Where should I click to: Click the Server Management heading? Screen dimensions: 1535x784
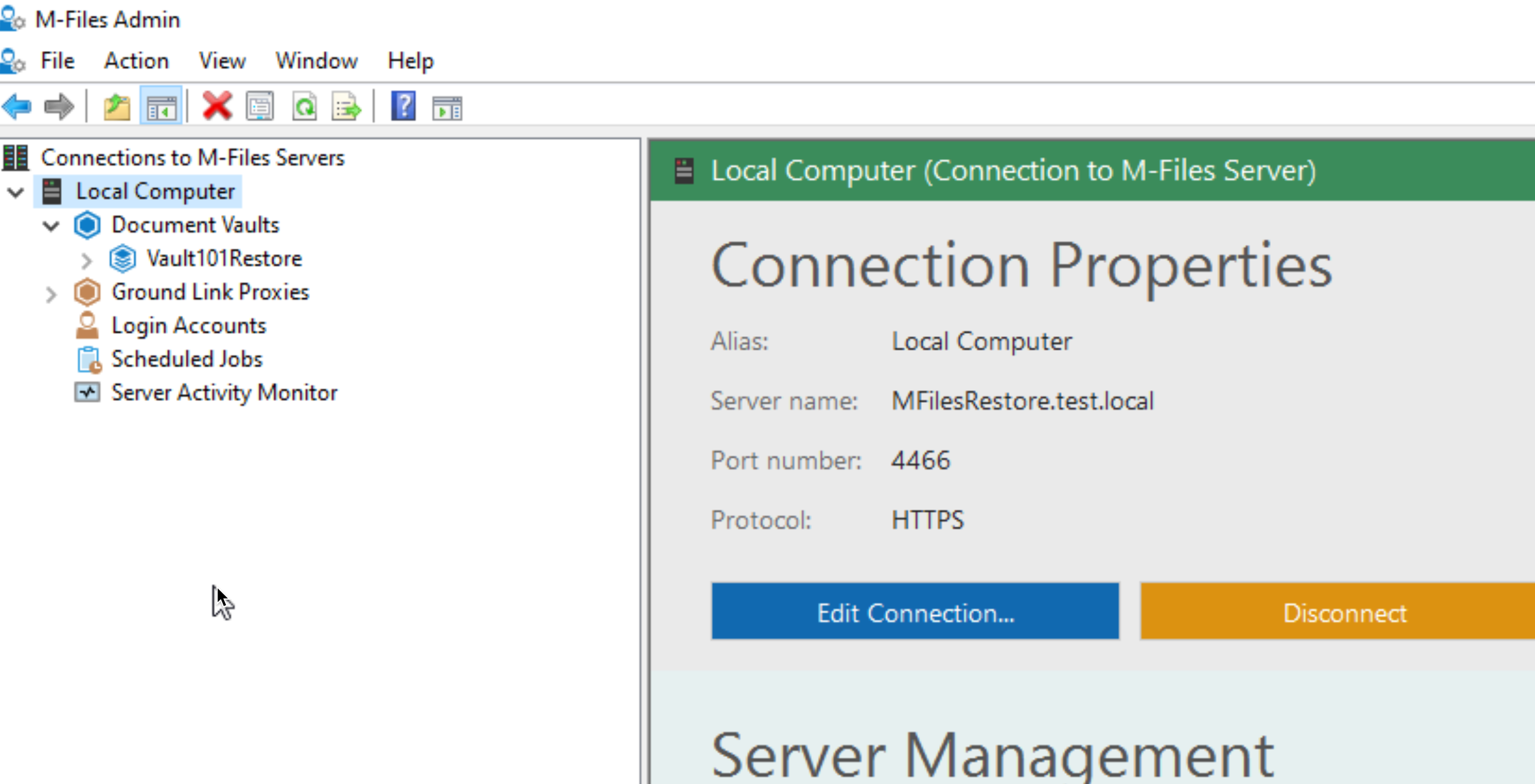point(992,755)
